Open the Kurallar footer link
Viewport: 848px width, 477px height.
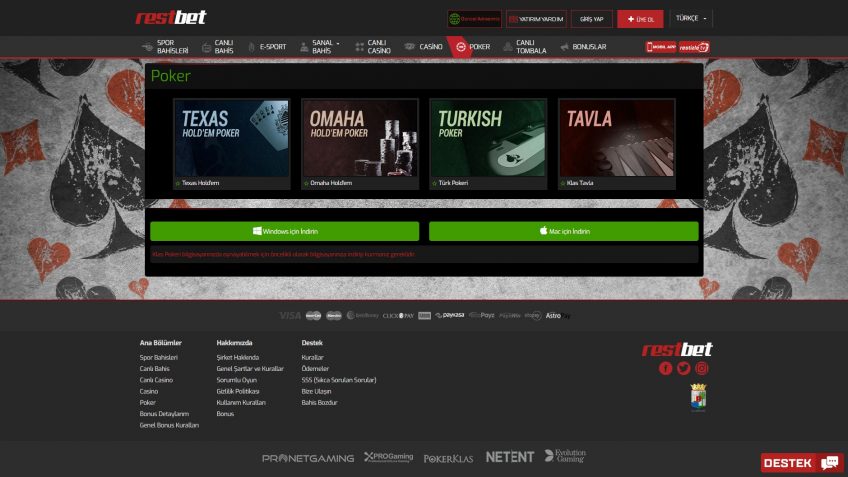313,357
